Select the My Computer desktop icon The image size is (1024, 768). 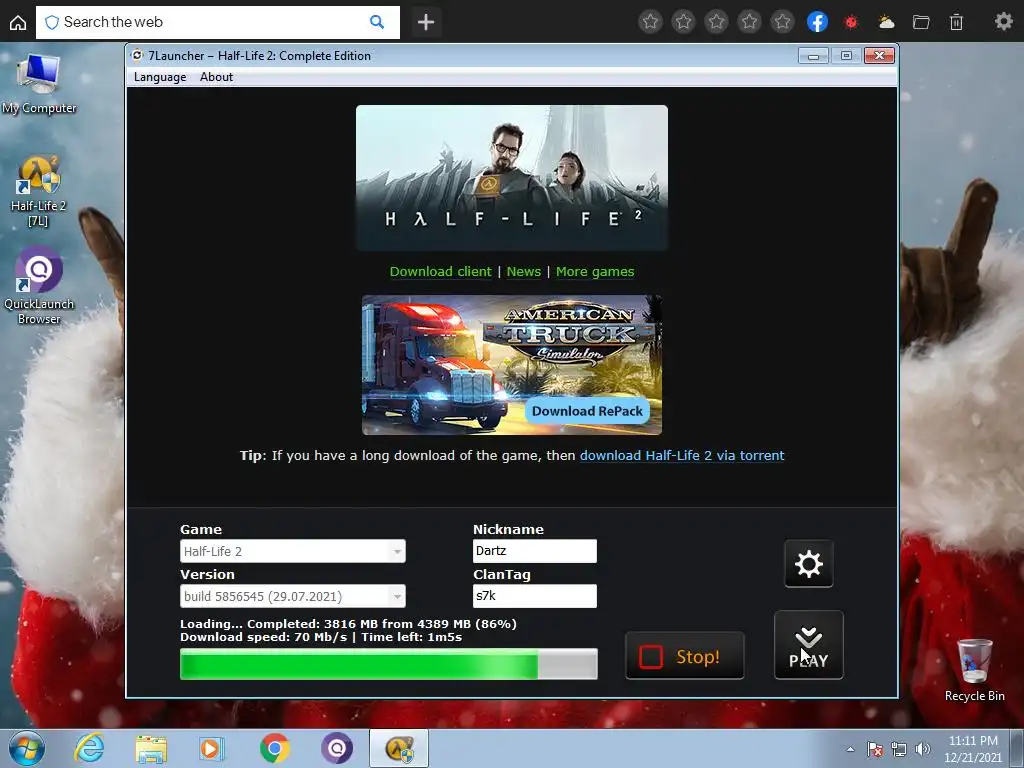point(39,85)
